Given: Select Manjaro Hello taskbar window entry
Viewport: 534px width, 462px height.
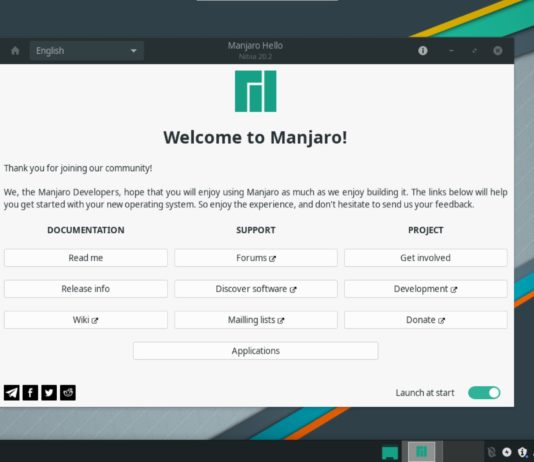Looking at the screenshot, I should (422, 452).
